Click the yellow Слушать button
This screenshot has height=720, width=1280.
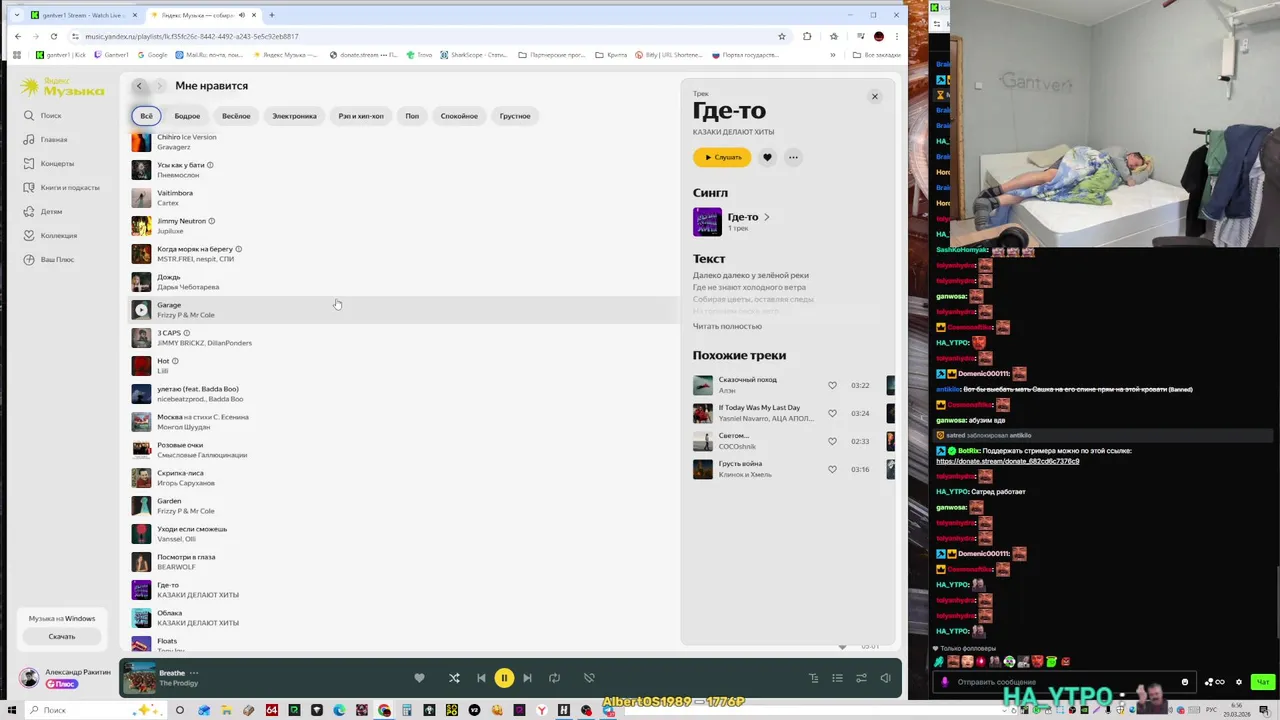coord(722,157)
